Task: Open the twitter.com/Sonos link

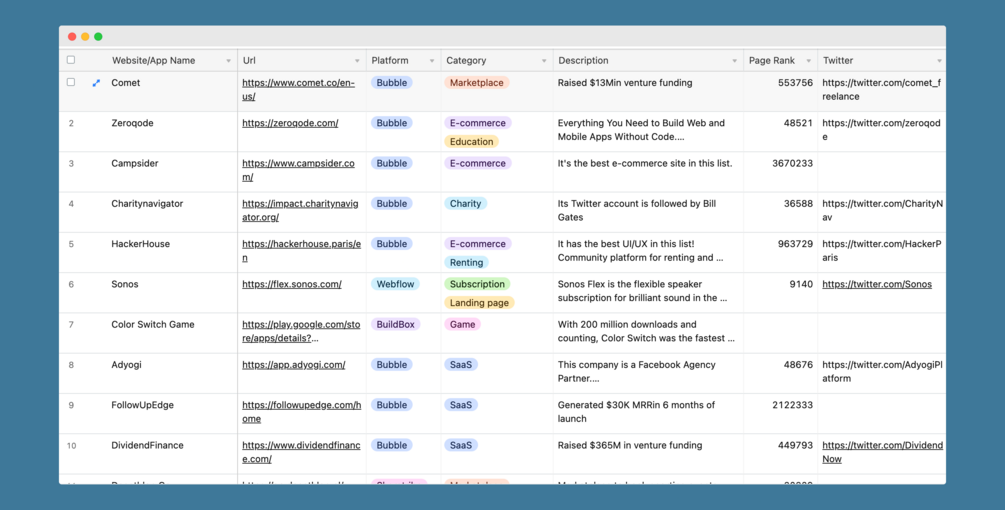Action: point(877,284)
